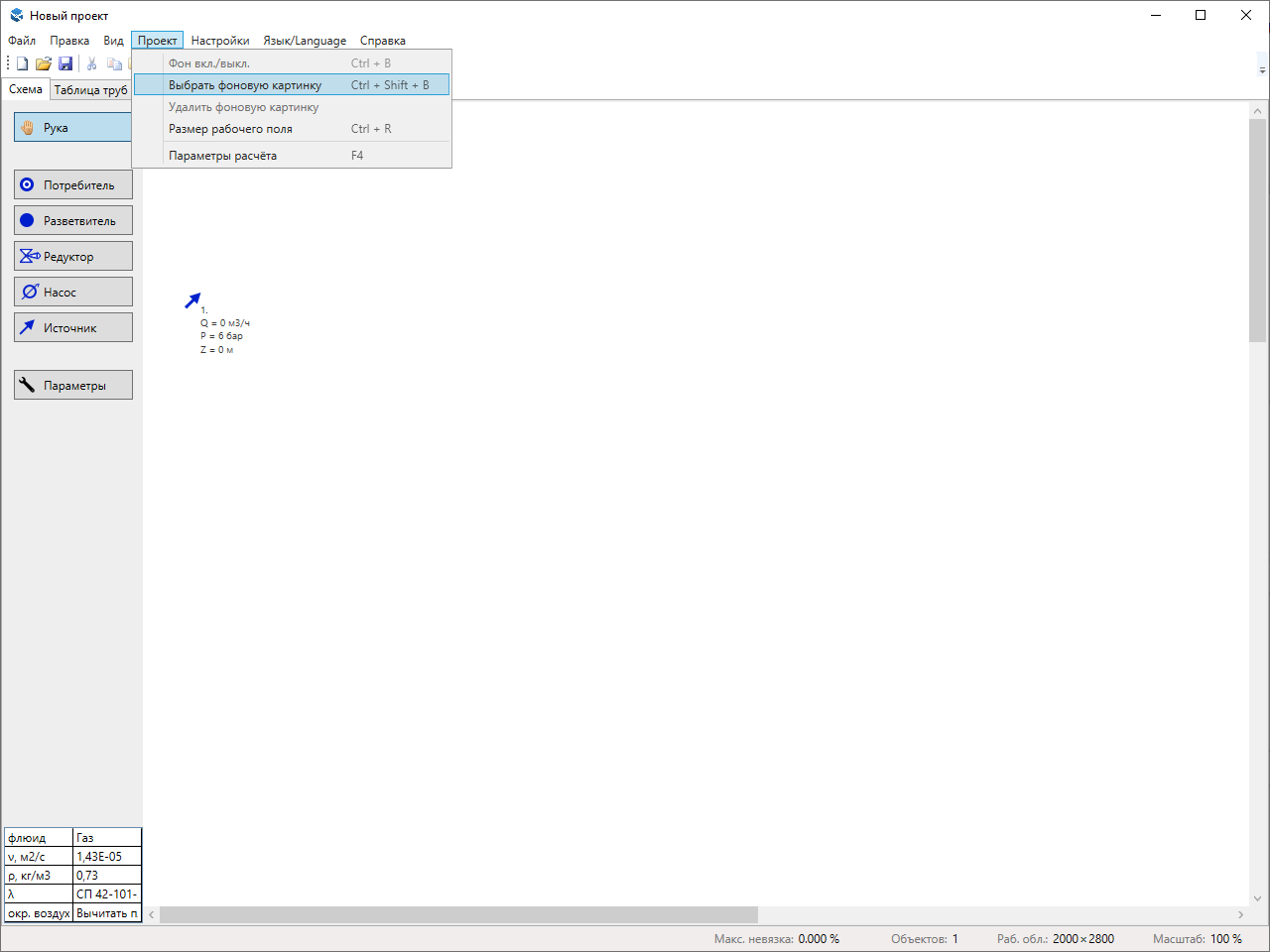Click the Save floppy disk icon

(x=65, y=63)
